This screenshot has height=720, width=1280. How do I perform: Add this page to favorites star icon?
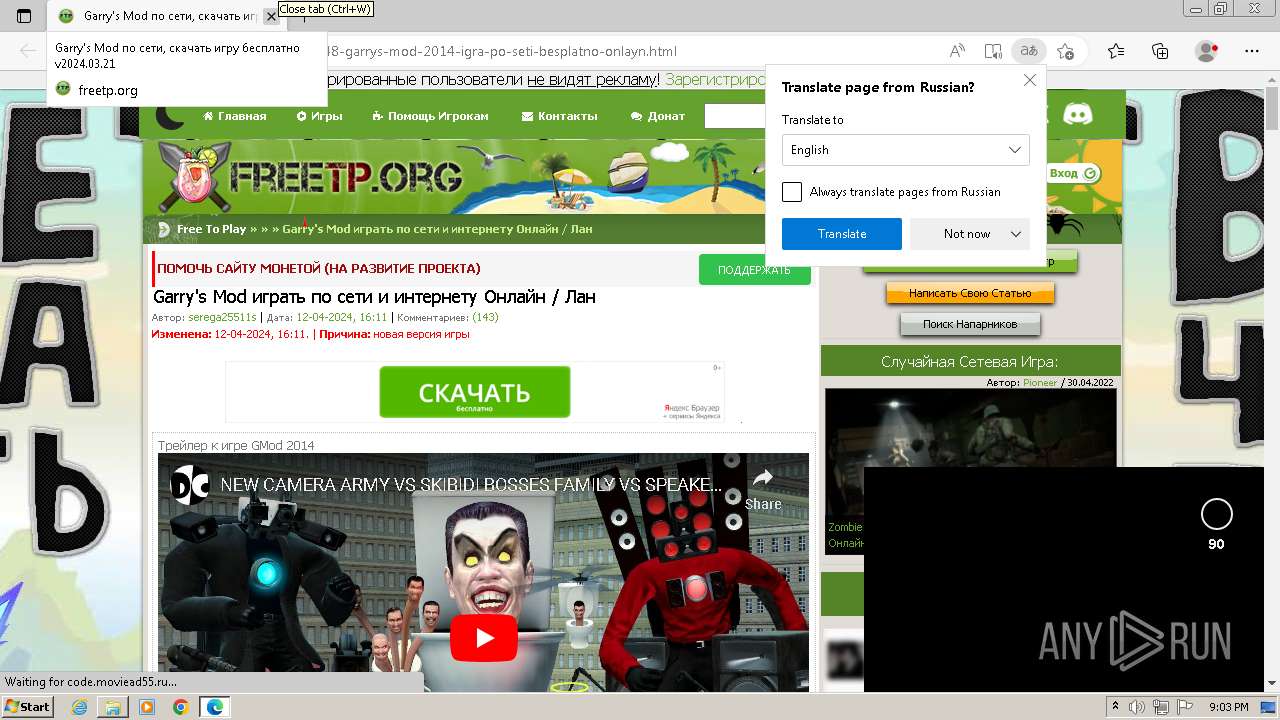pos(1065,51)
